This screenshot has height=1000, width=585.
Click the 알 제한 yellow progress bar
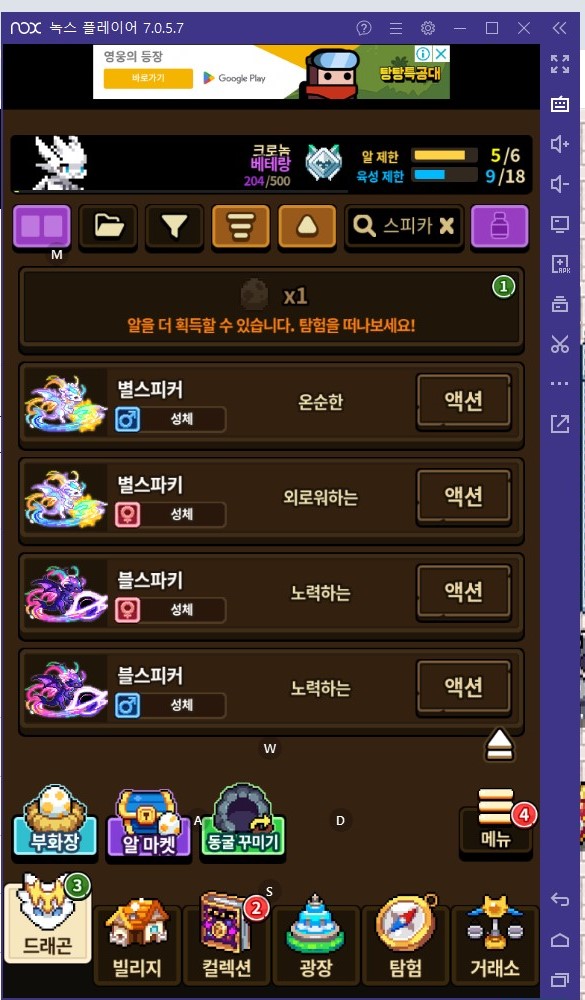click(445, 155)
